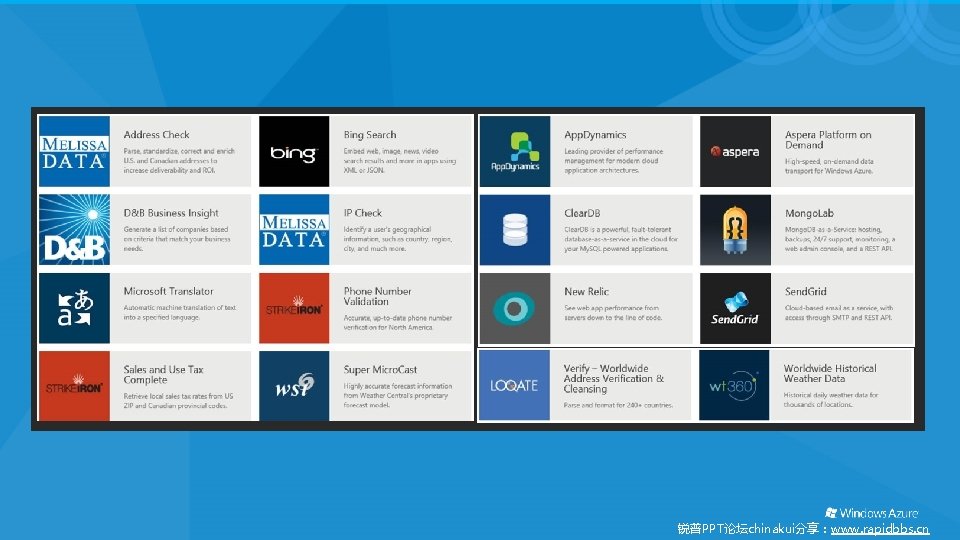This screenshot has height=540, width=960.
Task: Click description 'Accurate, up-to-date phone number verification'
Action: 397,323
